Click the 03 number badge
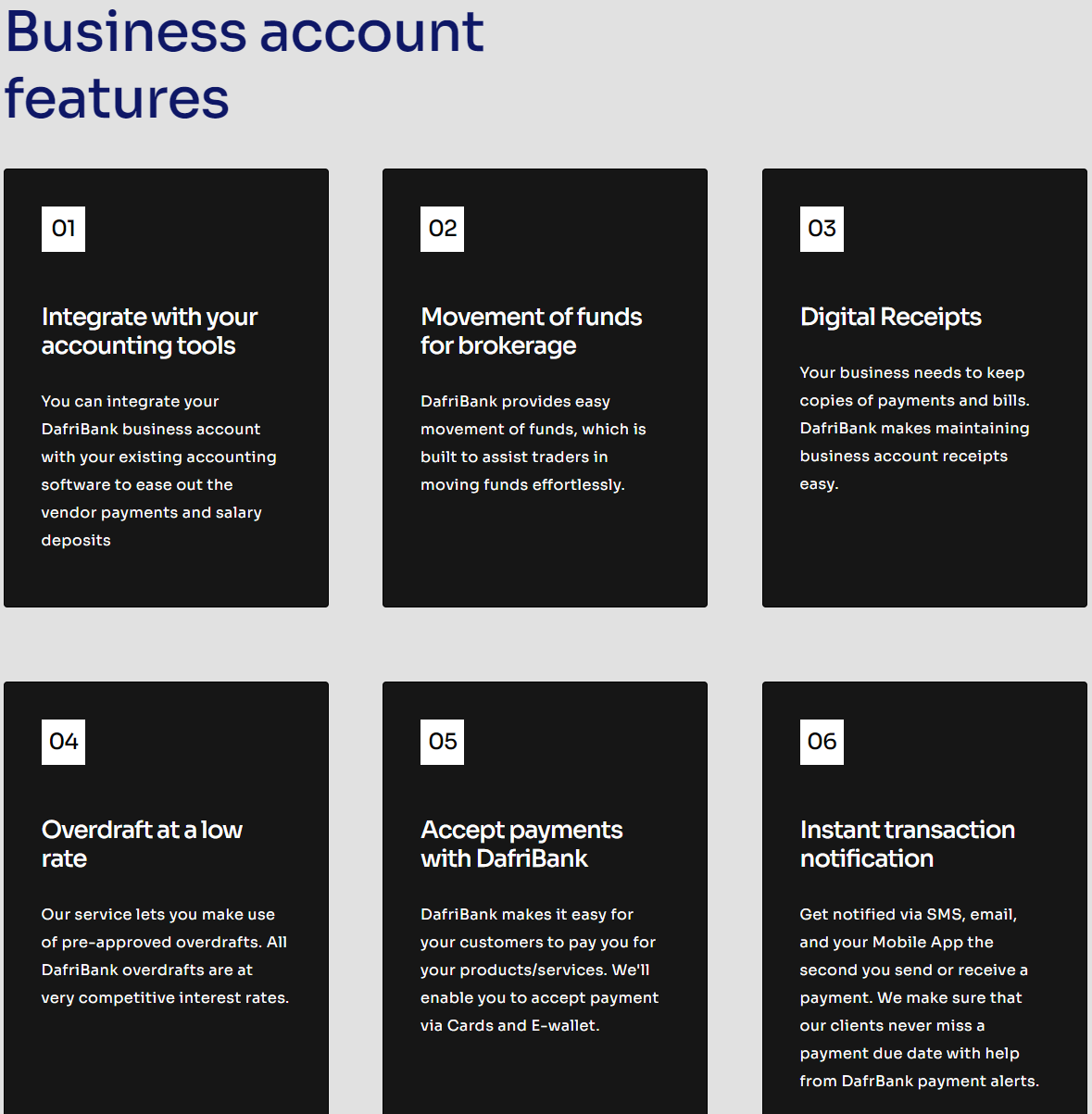This screenshot has height=1114, width=1092. (x=822, y=229)
